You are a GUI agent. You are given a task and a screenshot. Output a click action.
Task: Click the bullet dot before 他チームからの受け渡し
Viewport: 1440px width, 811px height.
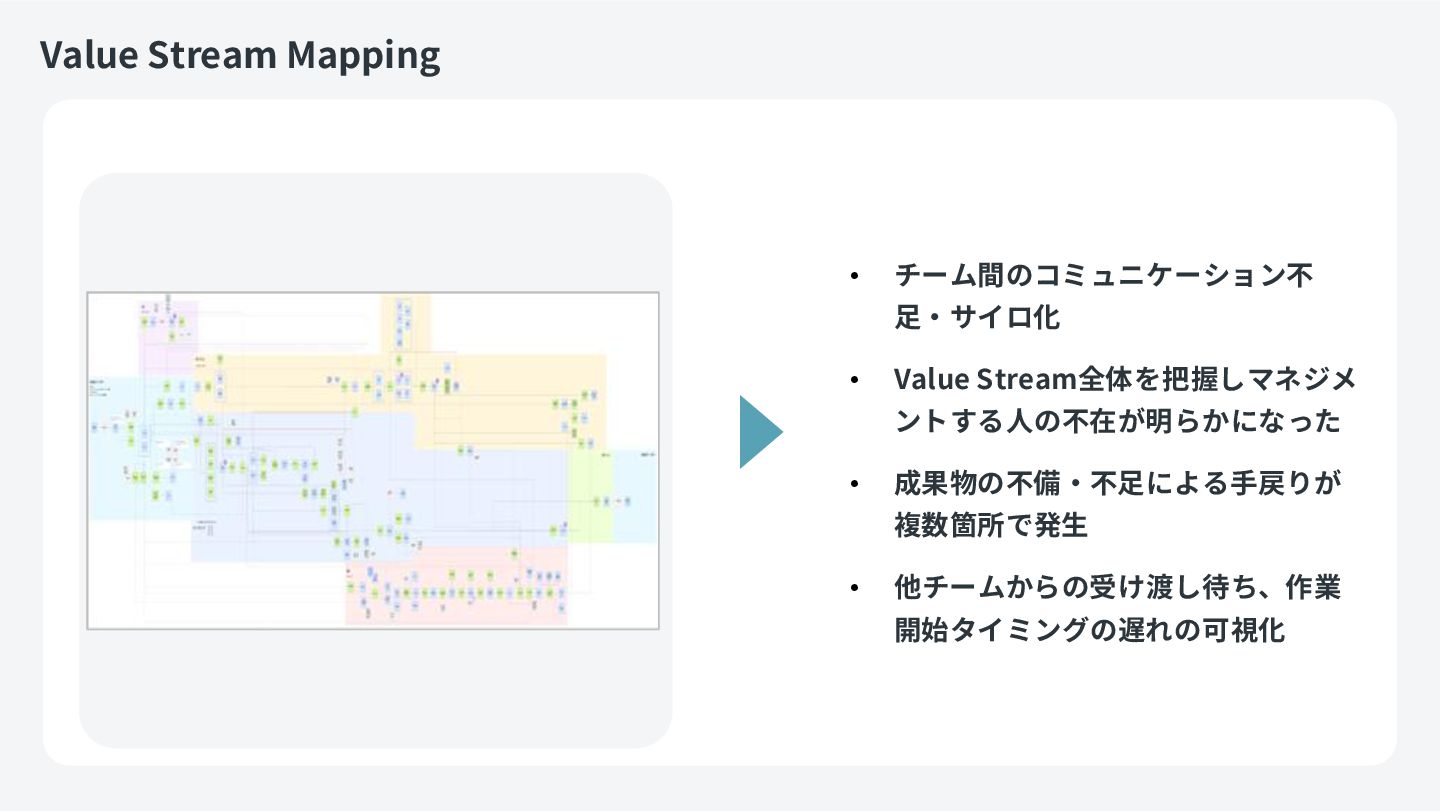[x=853, y=587]
